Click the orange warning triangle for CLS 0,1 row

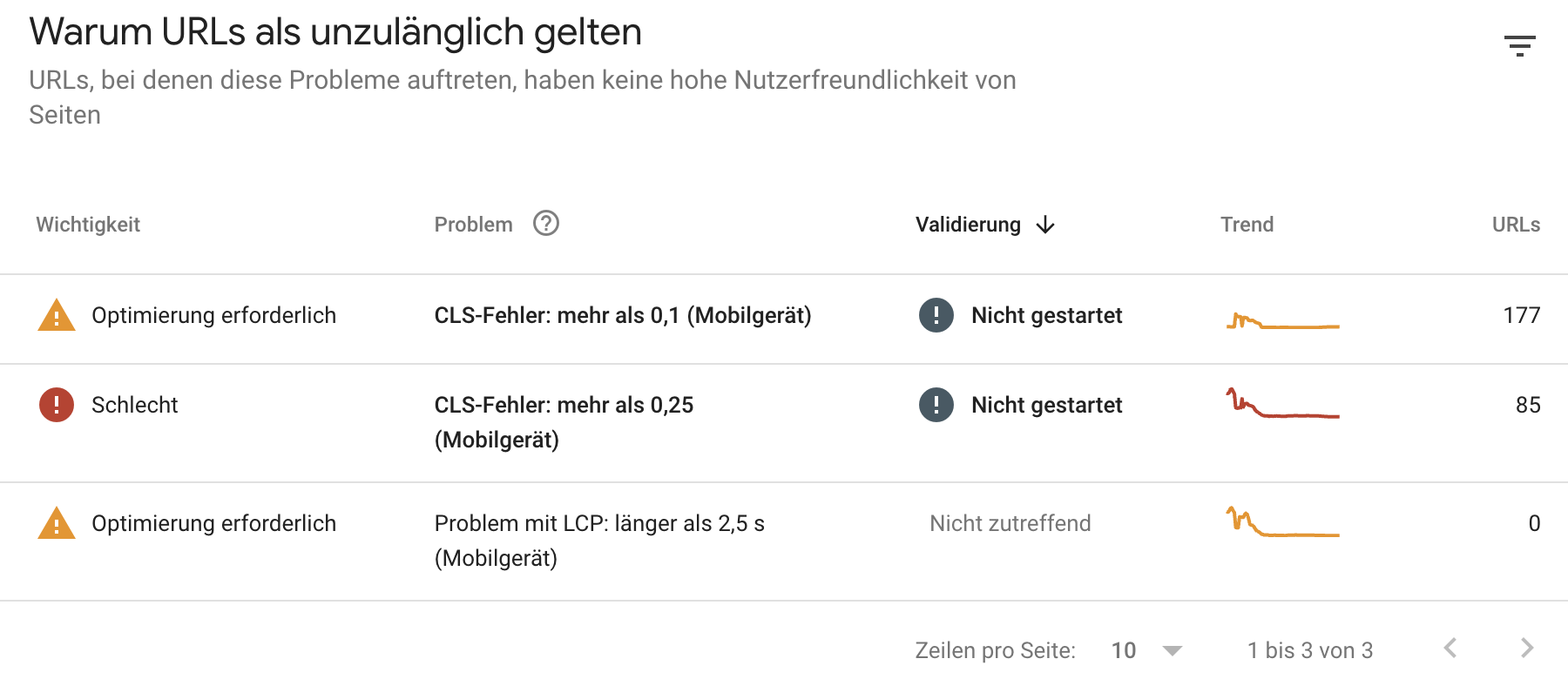click(x=57, y=315)
